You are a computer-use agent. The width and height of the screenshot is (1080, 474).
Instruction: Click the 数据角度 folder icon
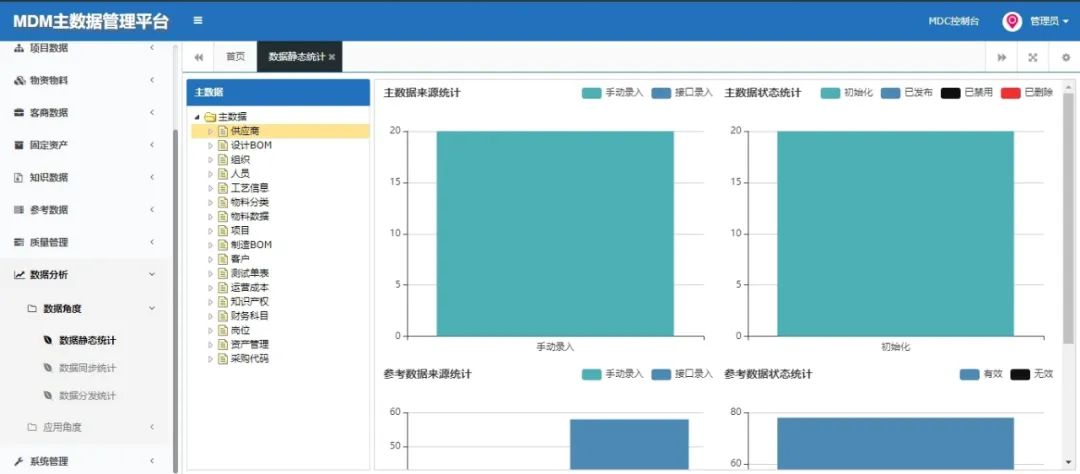pyautogui.click(x=32, y=308)
